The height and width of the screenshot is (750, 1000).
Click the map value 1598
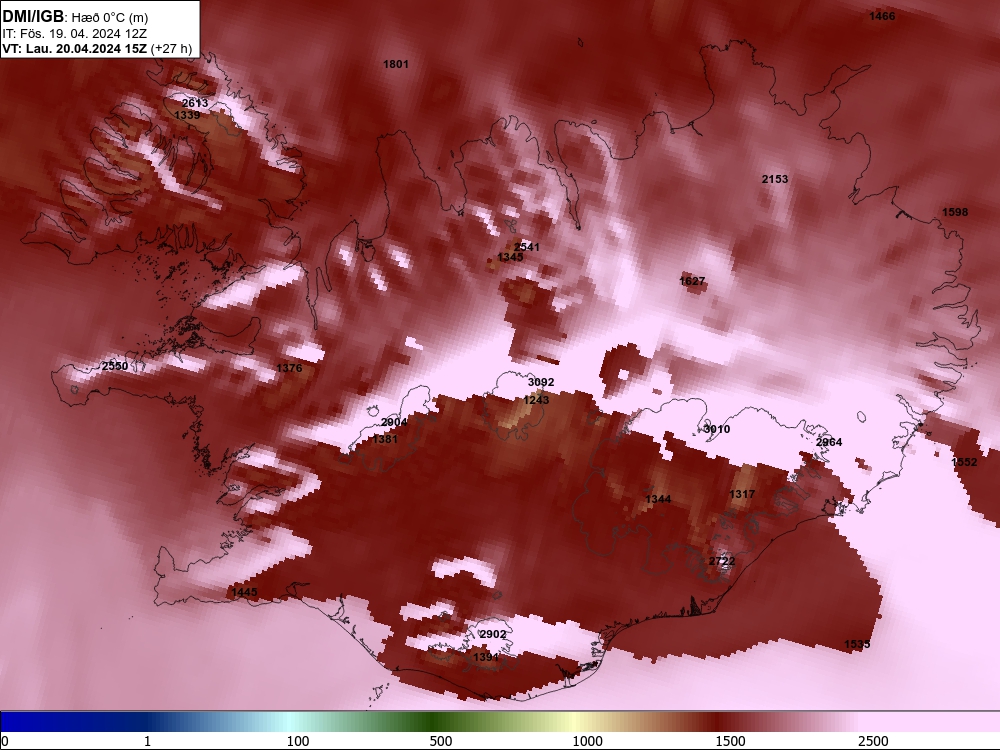point(955,212)
